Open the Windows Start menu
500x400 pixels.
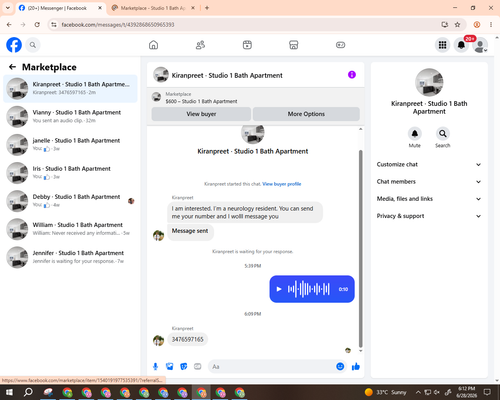(9, 392)
